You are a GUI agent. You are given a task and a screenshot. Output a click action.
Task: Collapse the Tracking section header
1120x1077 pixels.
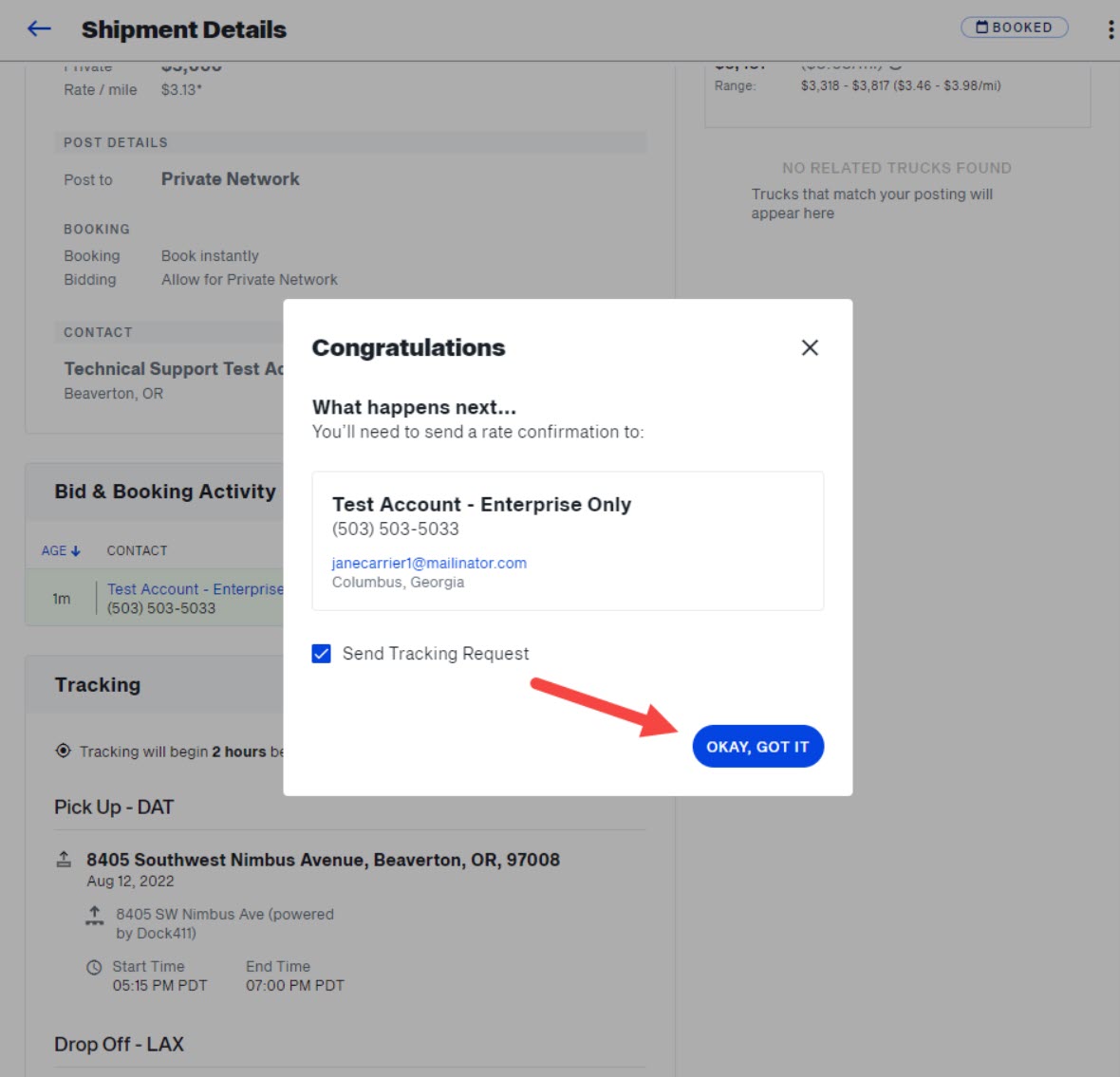pos(98,684)
